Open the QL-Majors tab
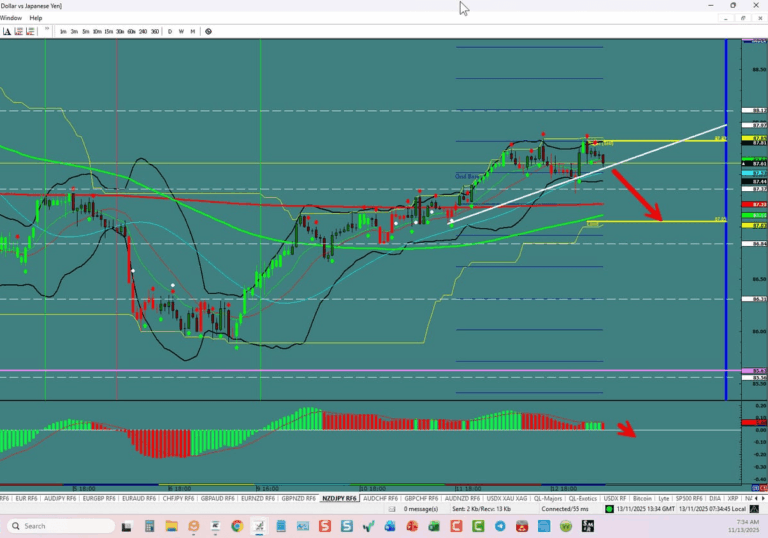 point(548,498)
